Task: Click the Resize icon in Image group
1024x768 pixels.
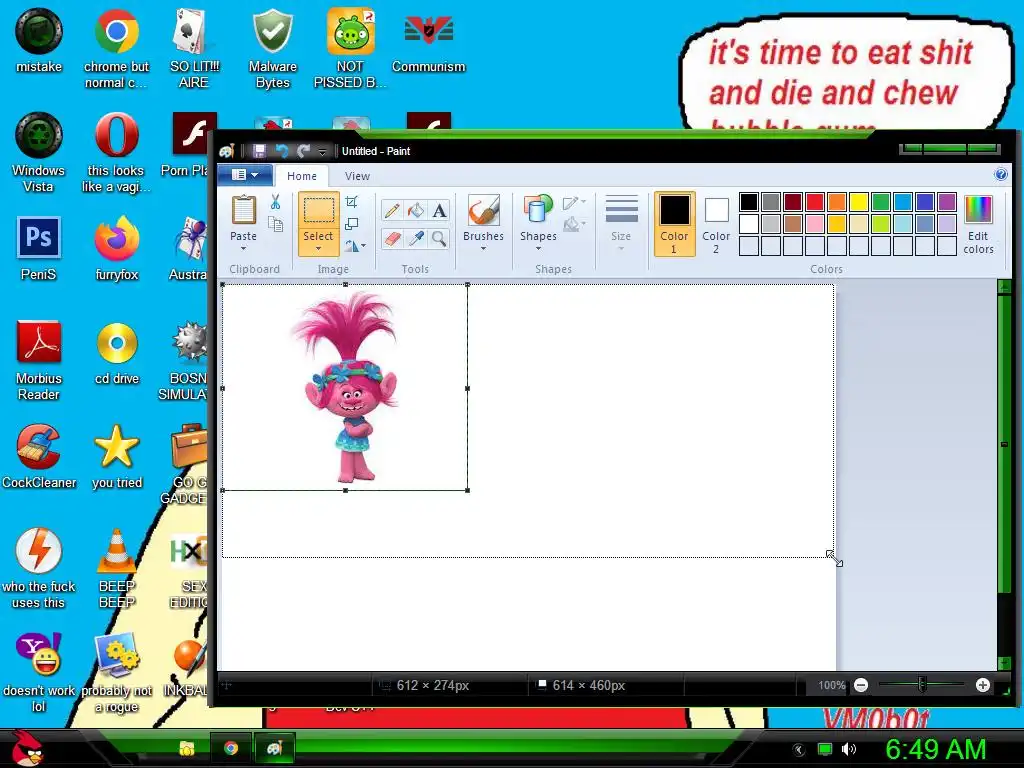Action: tap(351, 224)
